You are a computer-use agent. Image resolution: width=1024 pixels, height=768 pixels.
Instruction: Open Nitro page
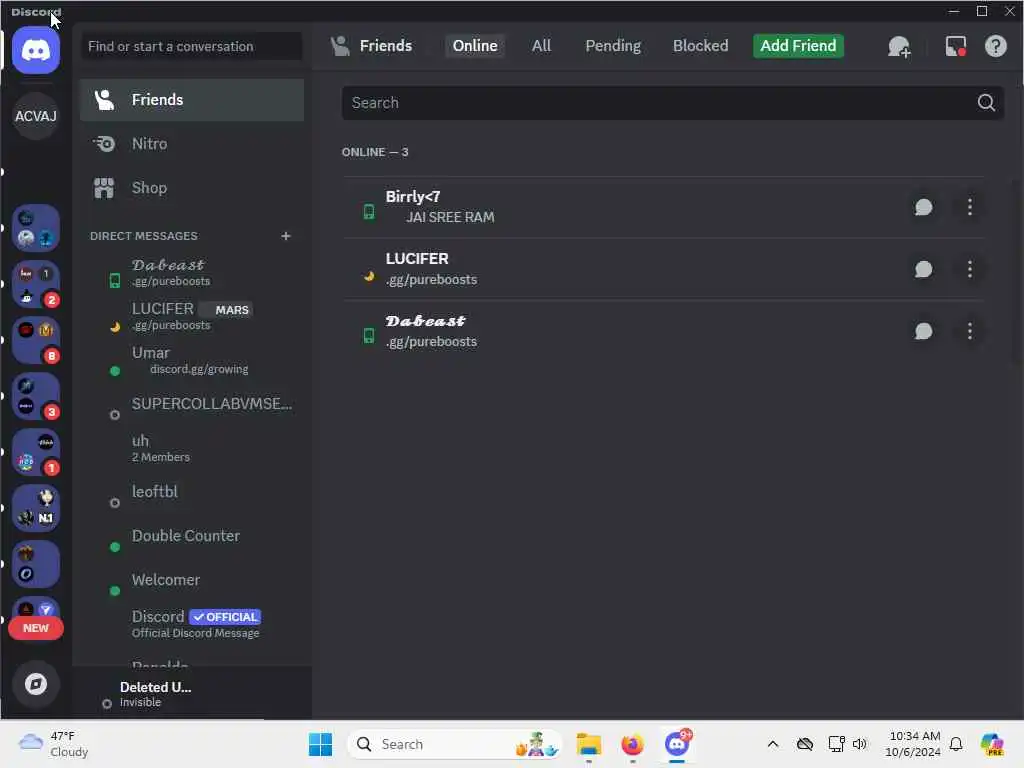click(192, 144)
